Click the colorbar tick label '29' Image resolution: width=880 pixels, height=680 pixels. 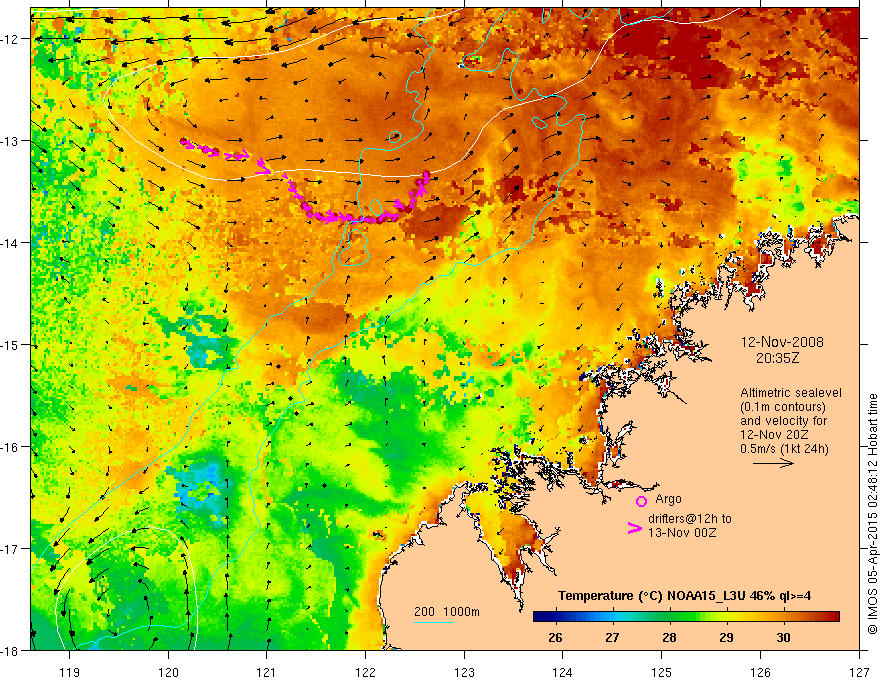pyautogui.click(x=726, y=638)
